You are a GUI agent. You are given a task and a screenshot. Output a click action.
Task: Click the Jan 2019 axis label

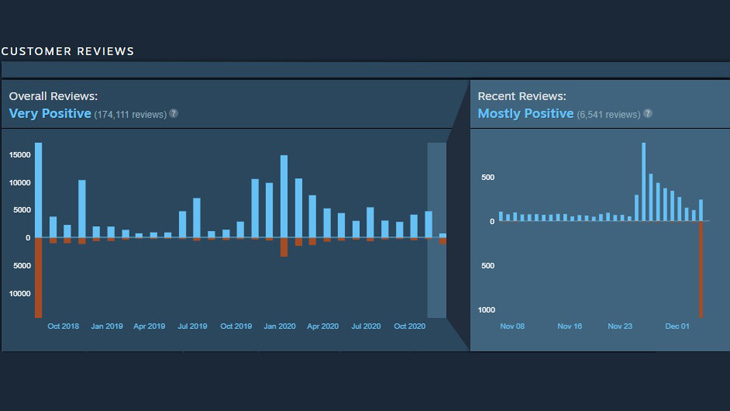coord(107,326)
